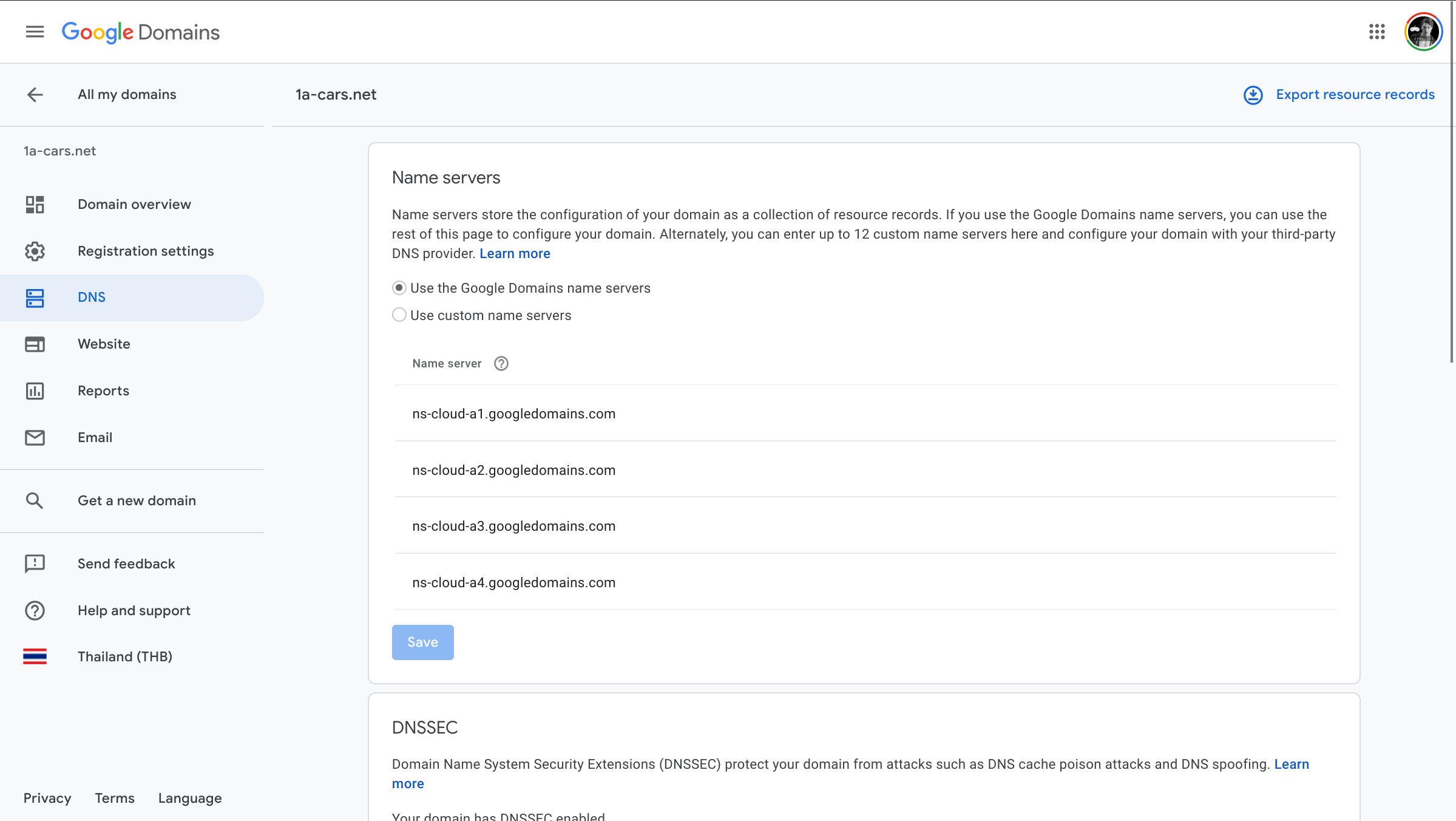Open the hamburger main menu
This screenshot has width=1456, height=821.
pyautogui.click(x=35, y=32)
